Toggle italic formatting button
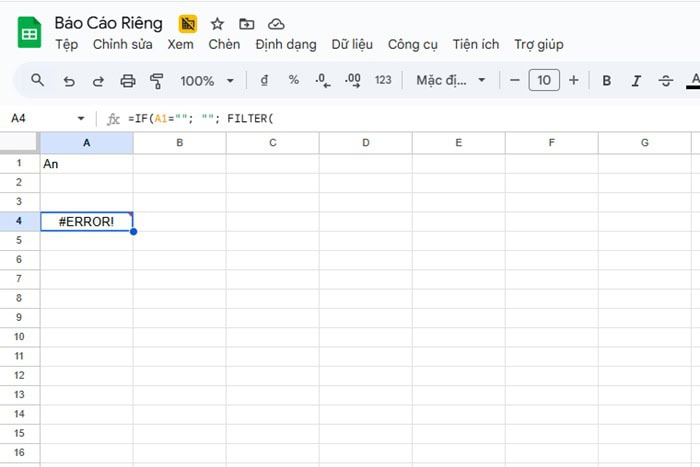The image size is (700, 467). click(x=636, y=80)
